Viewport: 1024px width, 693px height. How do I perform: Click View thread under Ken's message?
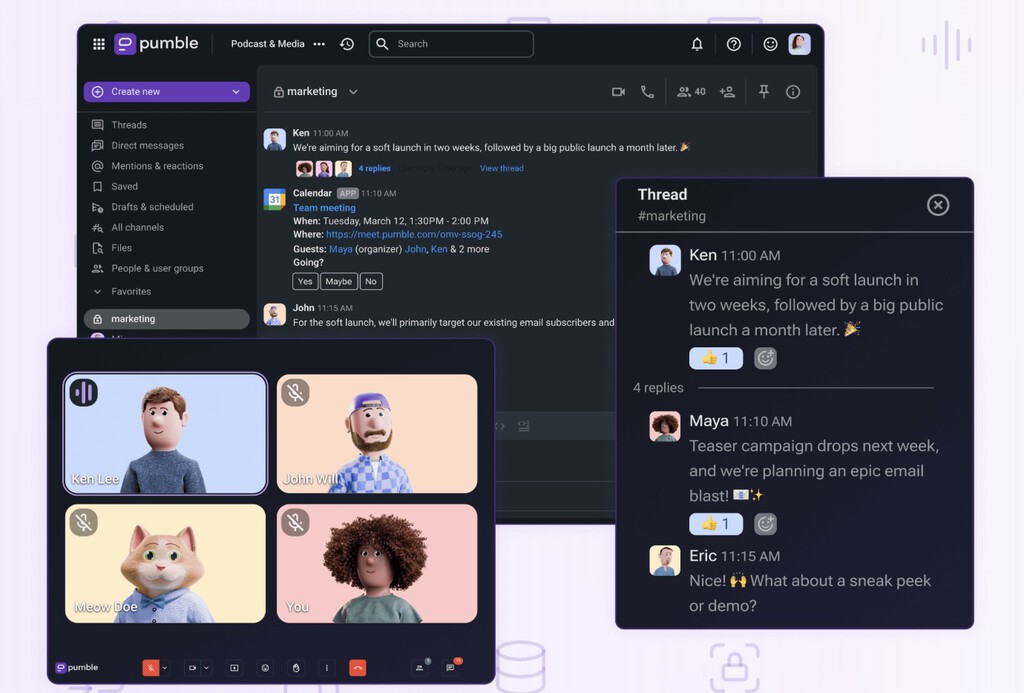[502, 169]
